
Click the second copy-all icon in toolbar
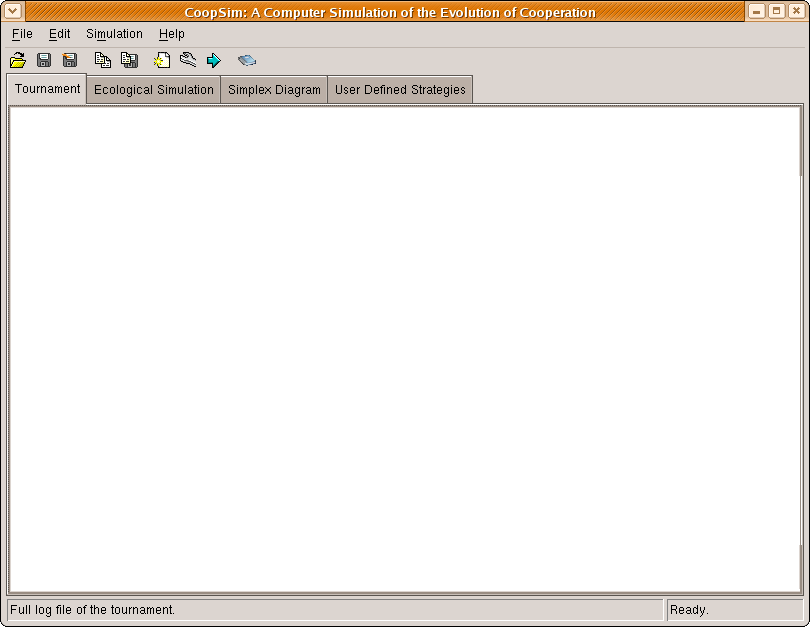(129, 60)
